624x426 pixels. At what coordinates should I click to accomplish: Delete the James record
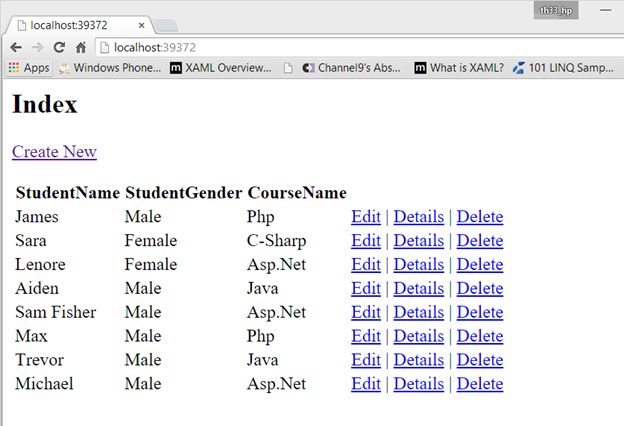(x=480, y=217)
